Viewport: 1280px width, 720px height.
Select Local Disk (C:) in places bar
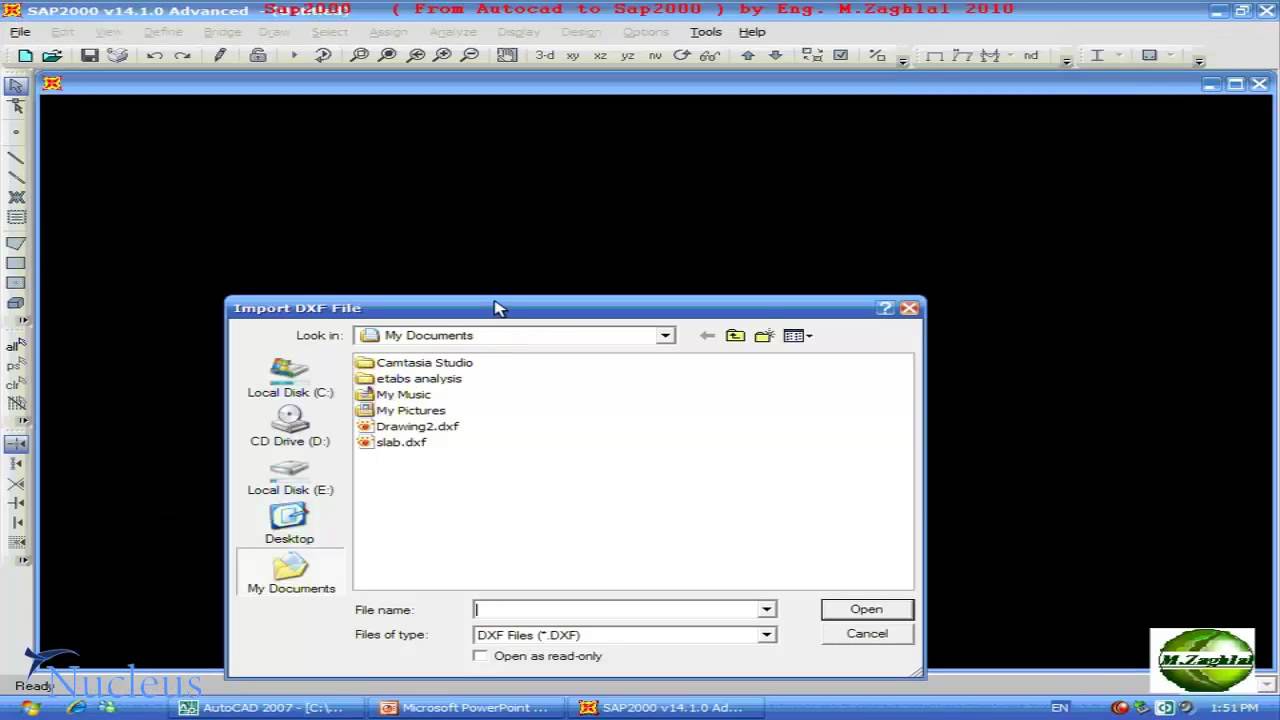pyautogui.click(x=290, y=378)
